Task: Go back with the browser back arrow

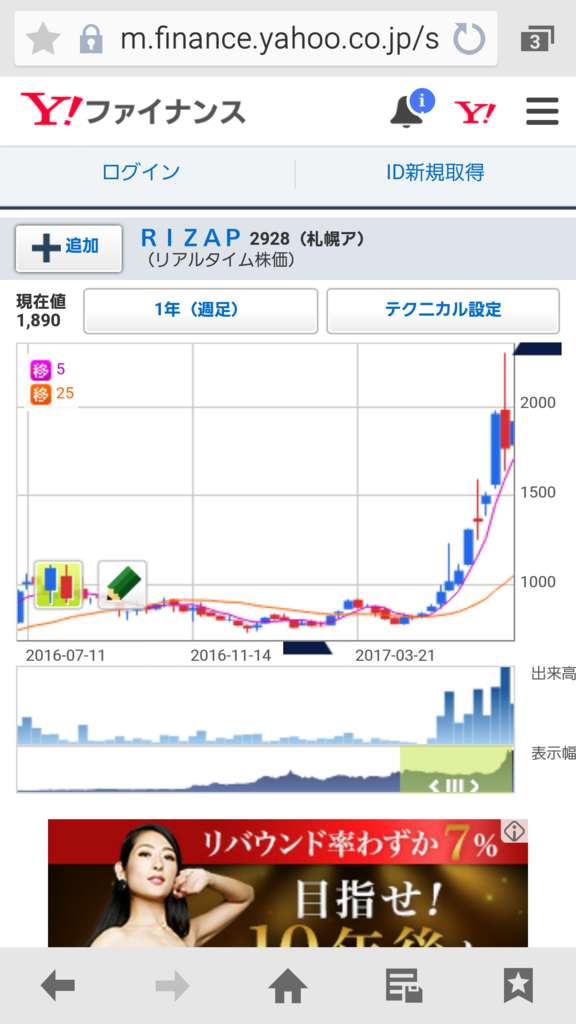Action: [58, 985]
